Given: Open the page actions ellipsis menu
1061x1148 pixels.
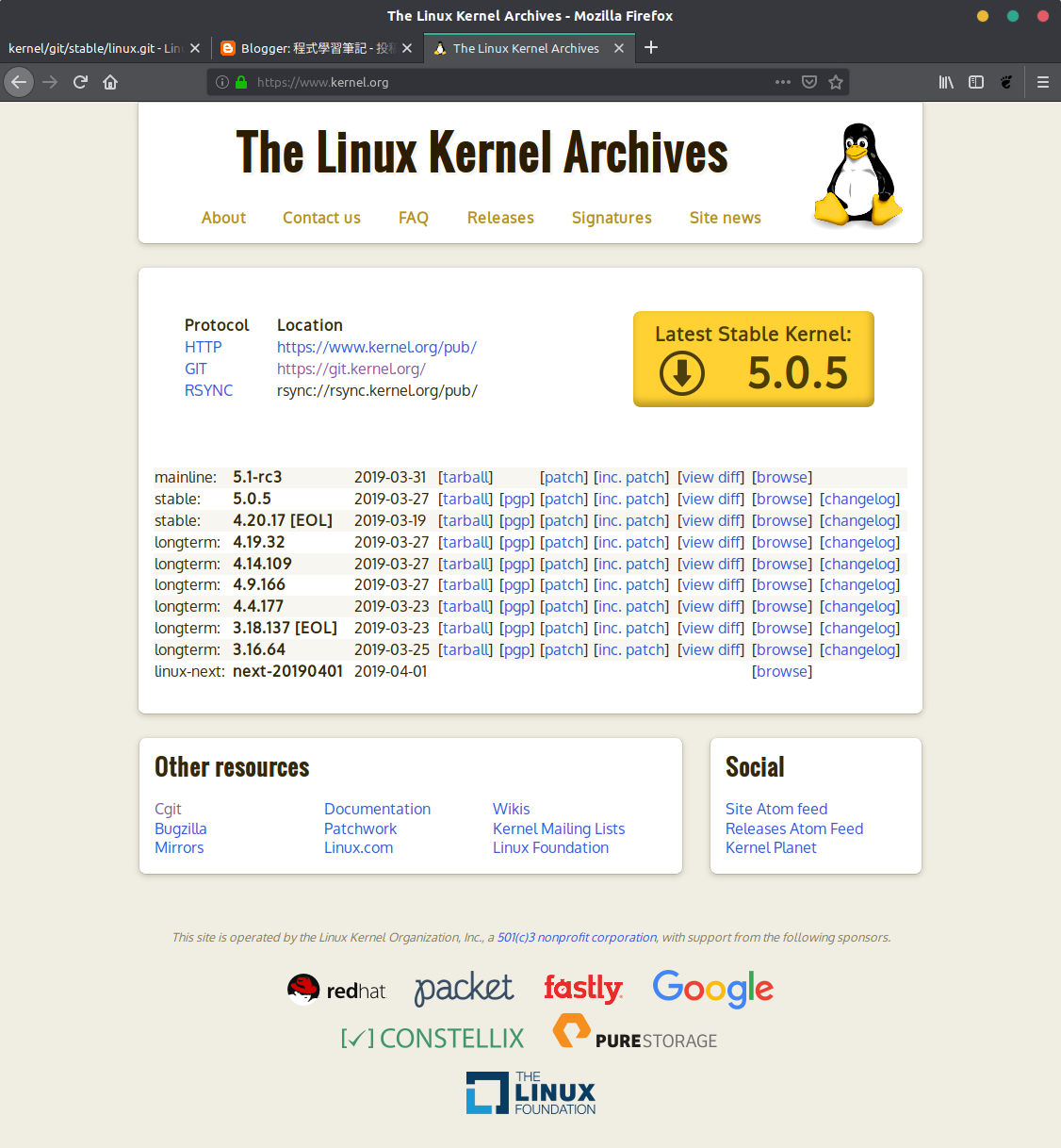Looking at the screenshot, I should pyautogui.click(x=782, y=82).
